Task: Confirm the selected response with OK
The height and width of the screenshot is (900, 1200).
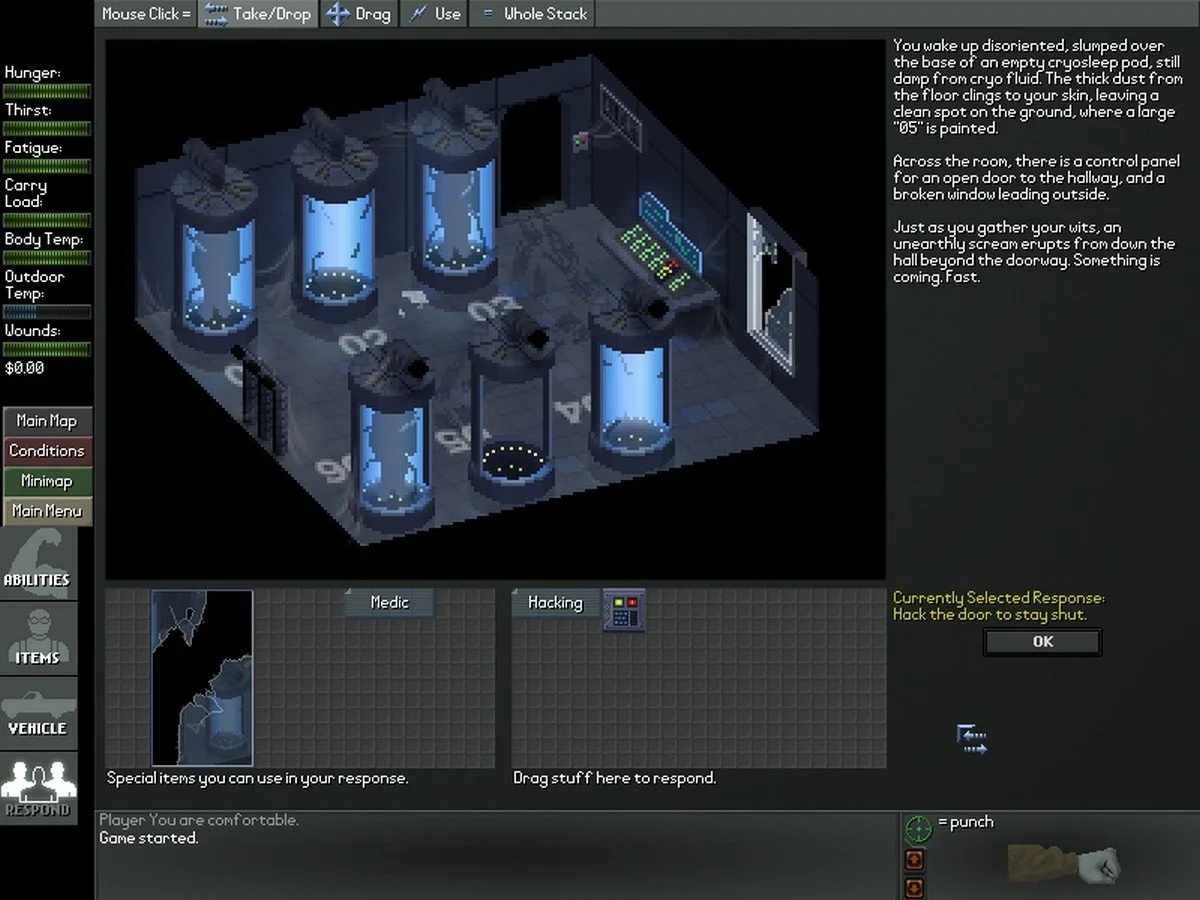Action: (1042, 642)
